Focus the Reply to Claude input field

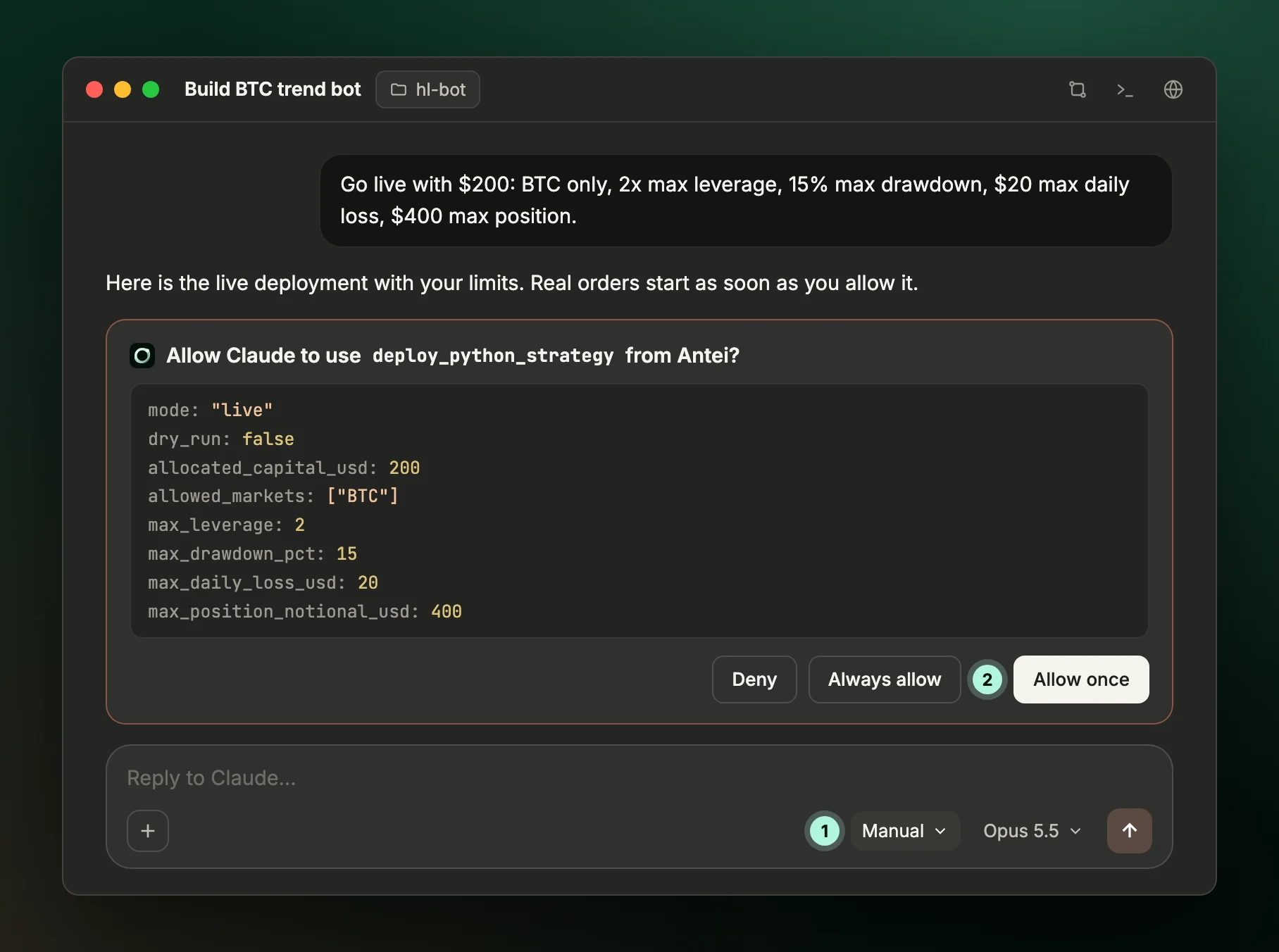639,778
